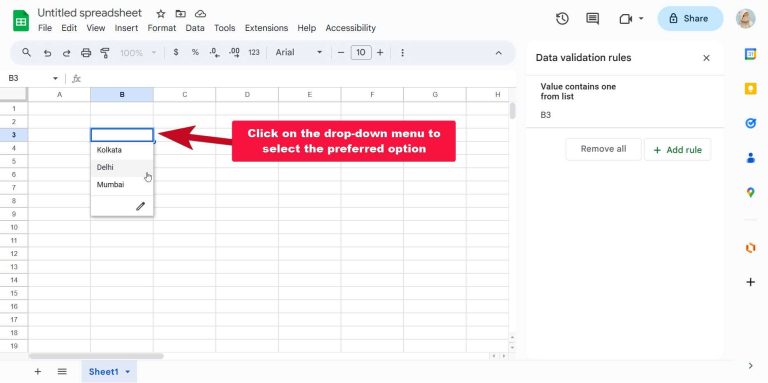Close the Data validation rules panel

(x=706, y=58)
